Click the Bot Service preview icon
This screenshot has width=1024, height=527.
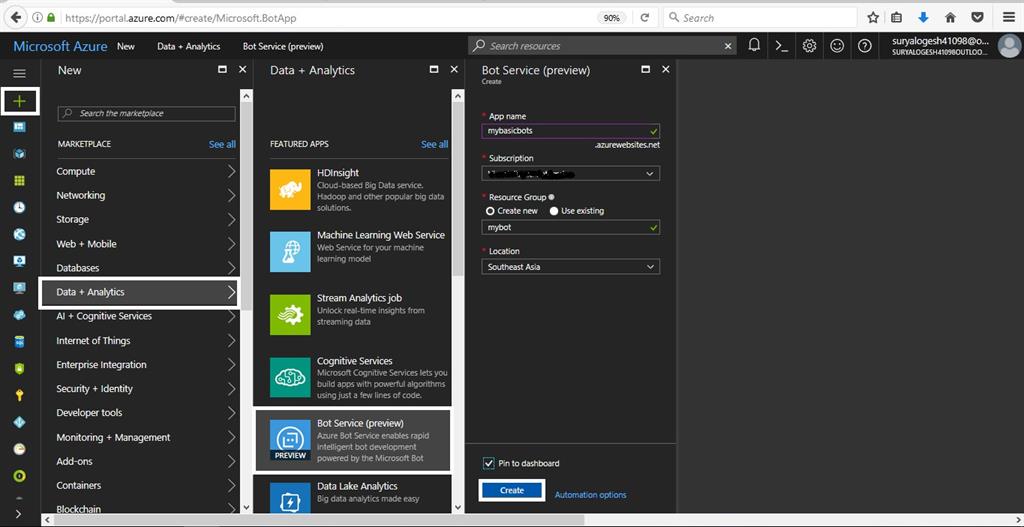click(290, 439)
